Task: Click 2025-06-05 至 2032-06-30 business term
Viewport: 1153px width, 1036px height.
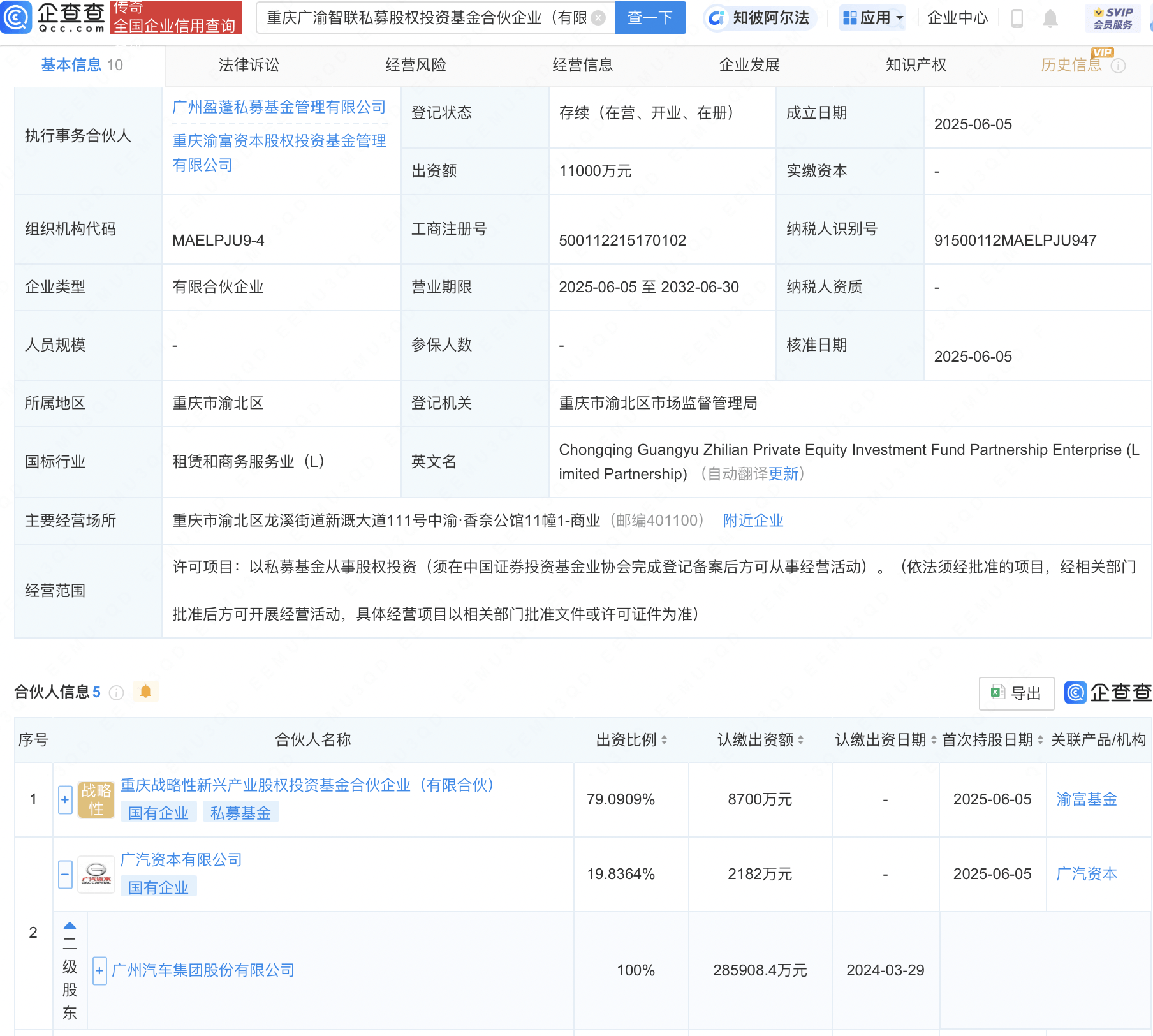Action: click(x=649, y=287)
